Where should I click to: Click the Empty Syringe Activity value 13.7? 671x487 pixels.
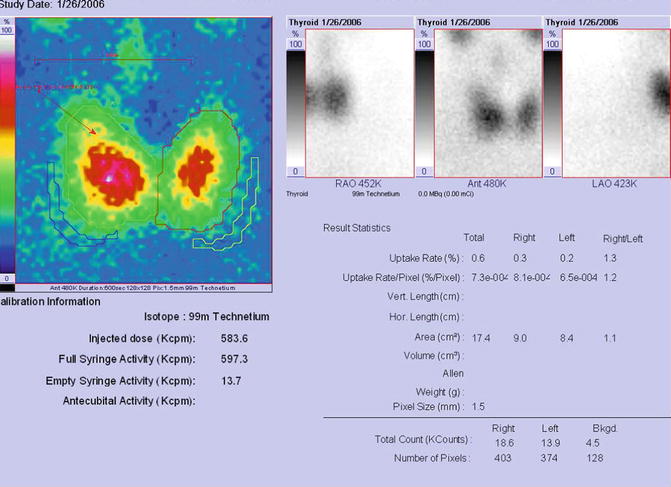tap(231, 381)
